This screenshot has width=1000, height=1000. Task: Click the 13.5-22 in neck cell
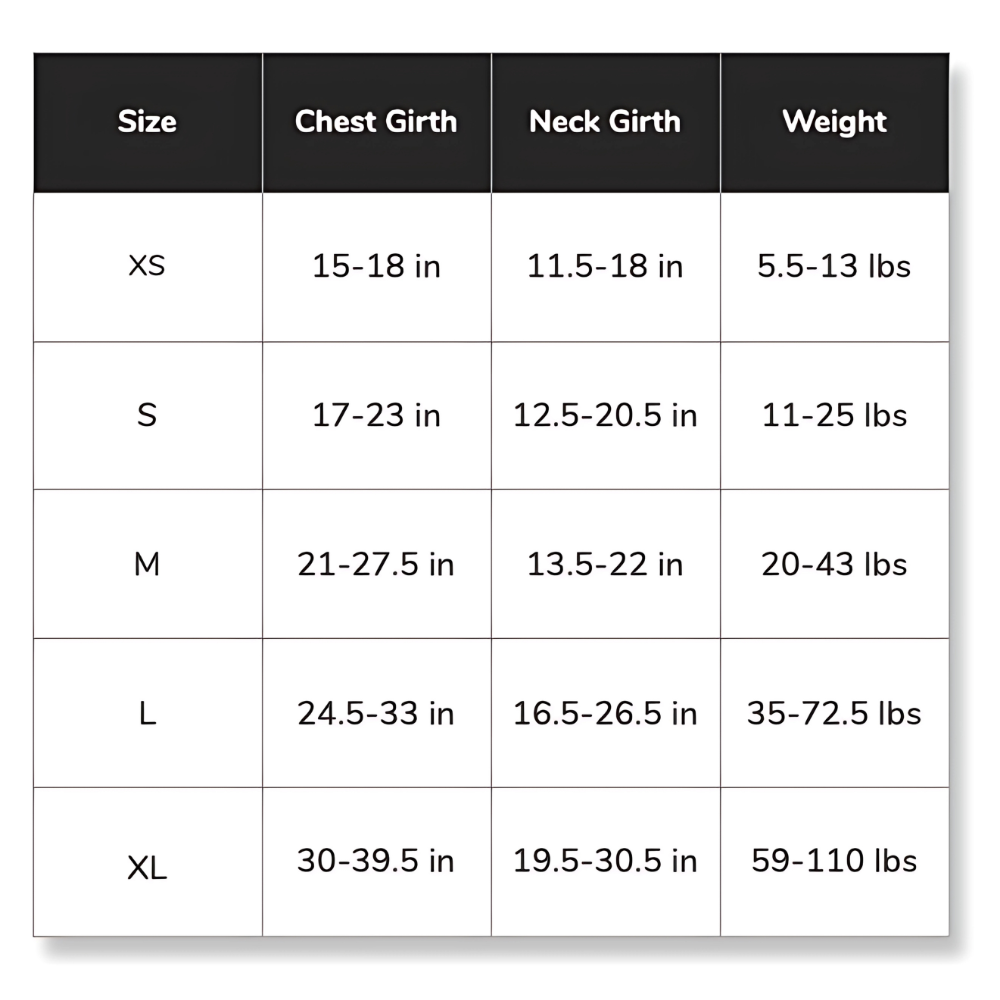[x=605, y=564]
